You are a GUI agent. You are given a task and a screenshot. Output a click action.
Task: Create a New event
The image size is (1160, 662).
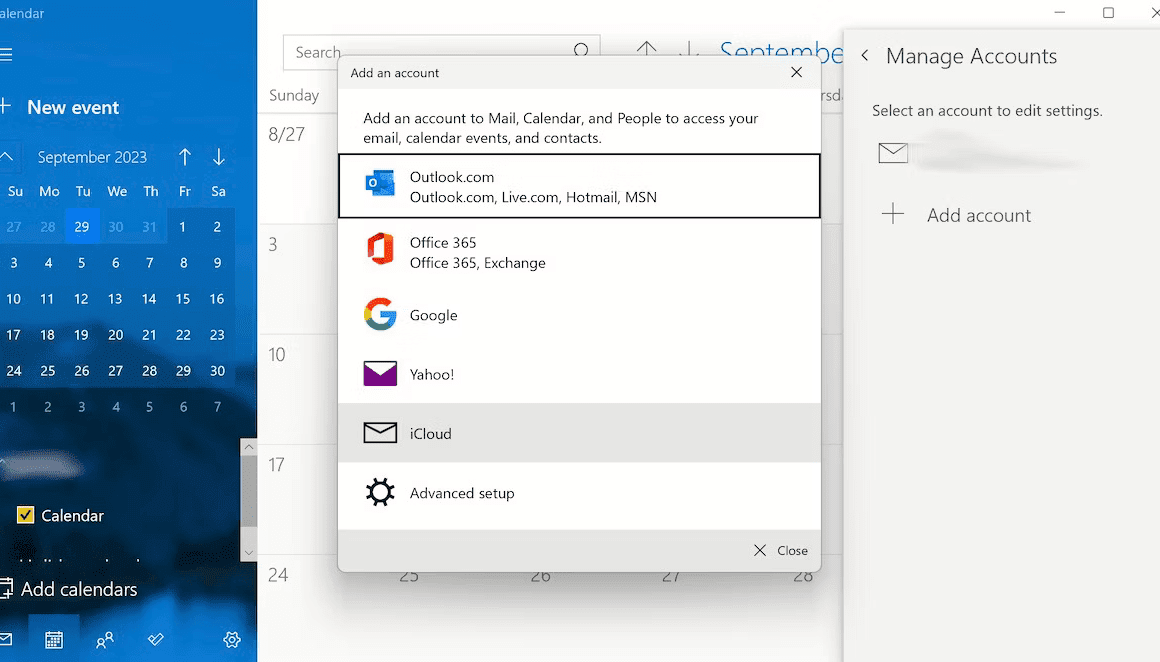coord(60,107)
